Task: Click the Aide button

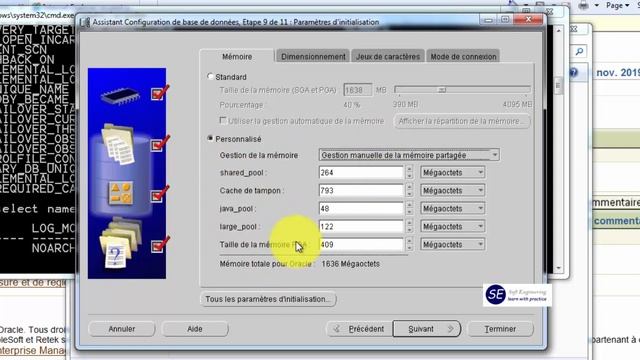Action: [195, 329]
